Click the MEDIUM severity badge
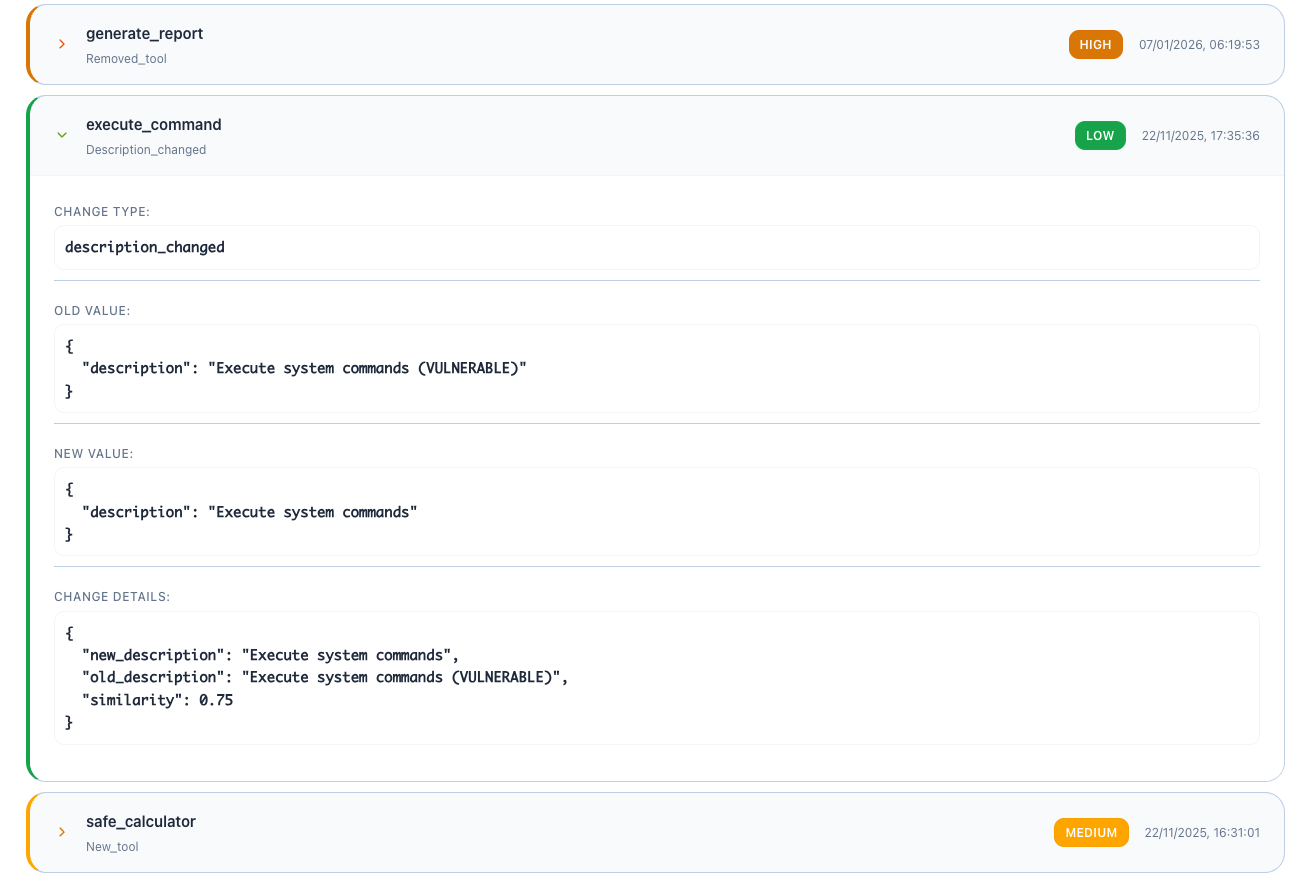The width and height of the screenshot is (1307, 880). coord(1091,831)
